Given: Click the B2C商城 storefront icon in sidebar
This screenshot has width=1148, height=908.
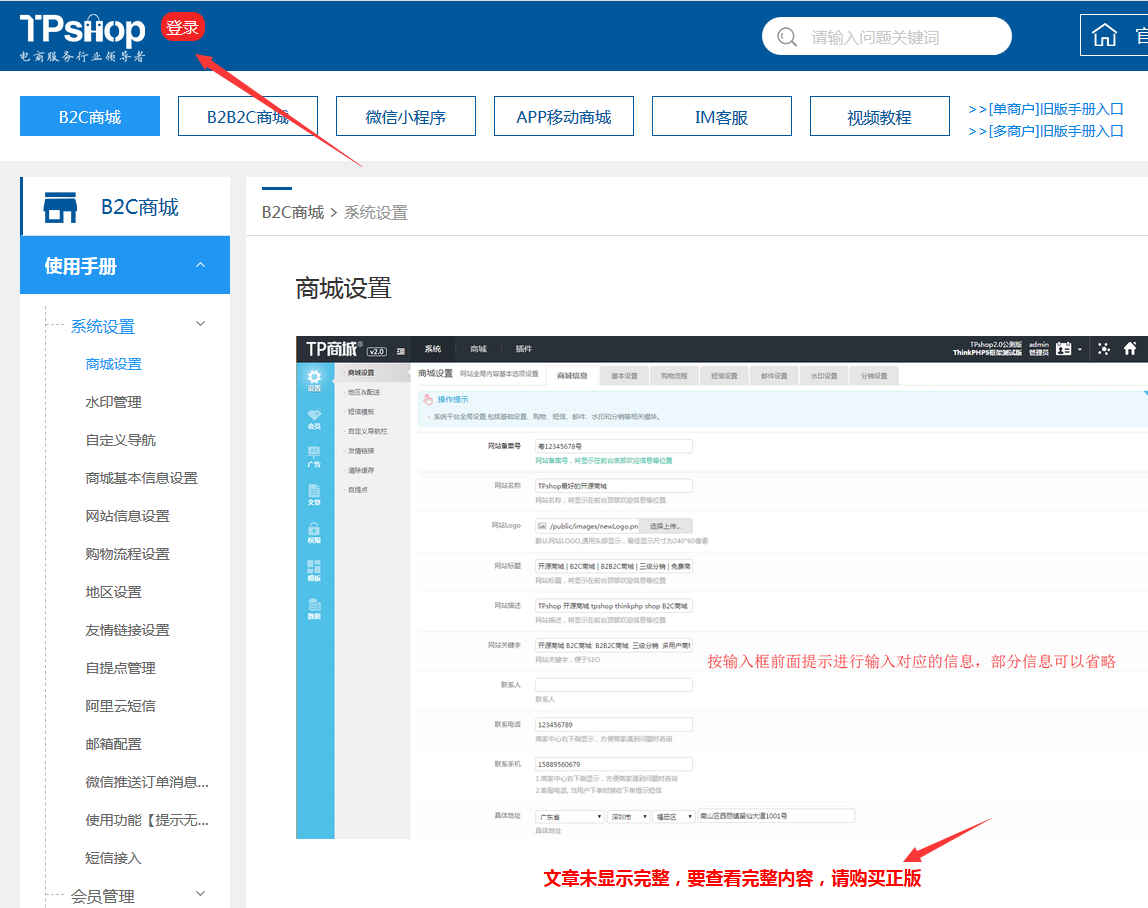Looking at the screenshot, I should 60,208.
